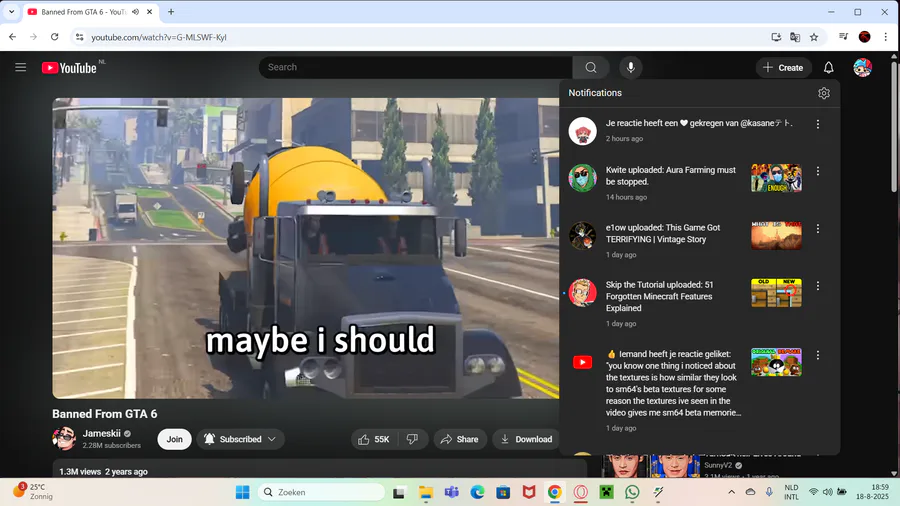
Task: Open options for the liked-comment notification
Action: click(x=817, y=355)
